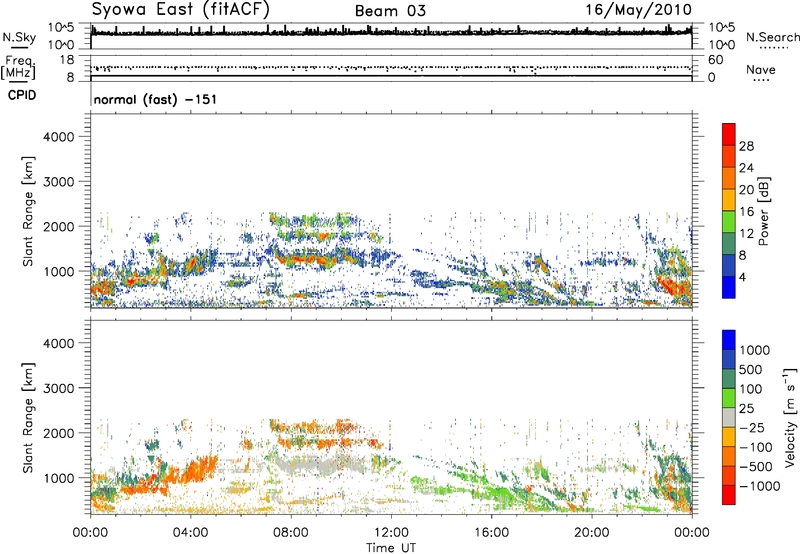
Task: Click the 'Nave' legend label
Action: (x=761, y=69)
